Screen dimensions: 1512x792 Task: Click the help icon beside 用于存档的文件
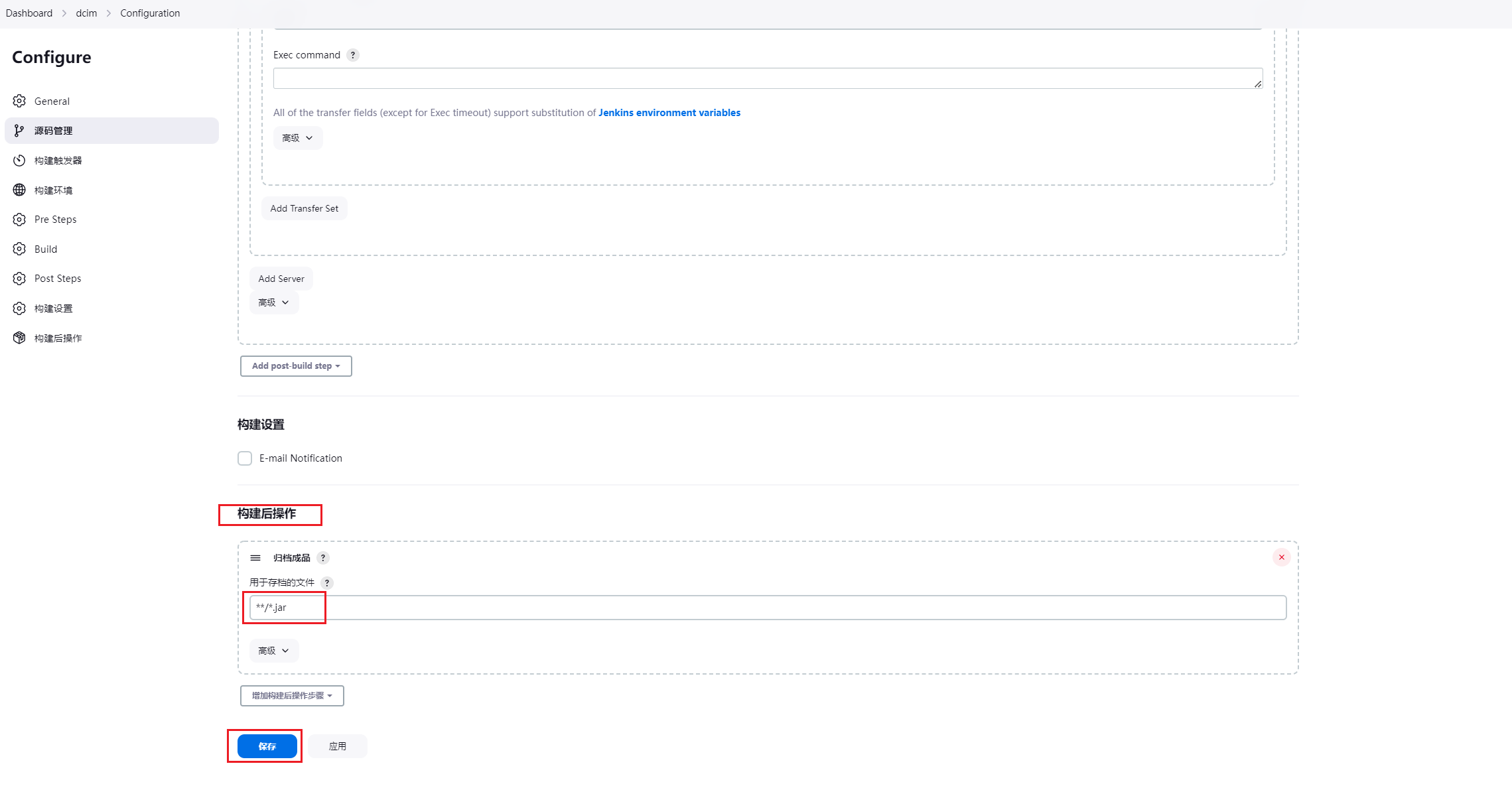327,582
